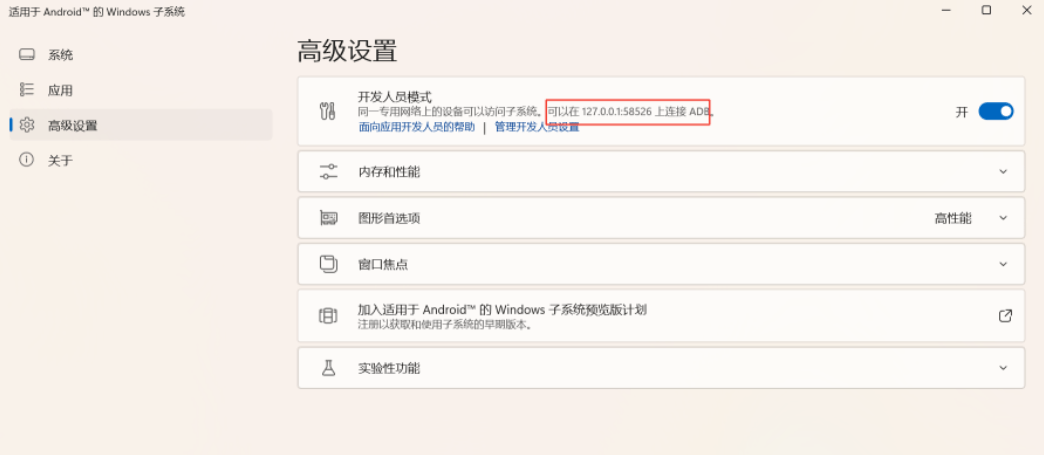The image size is (1044, 455).
Task: Click the Advanced settings gear icon
Action: click(27, 125)
